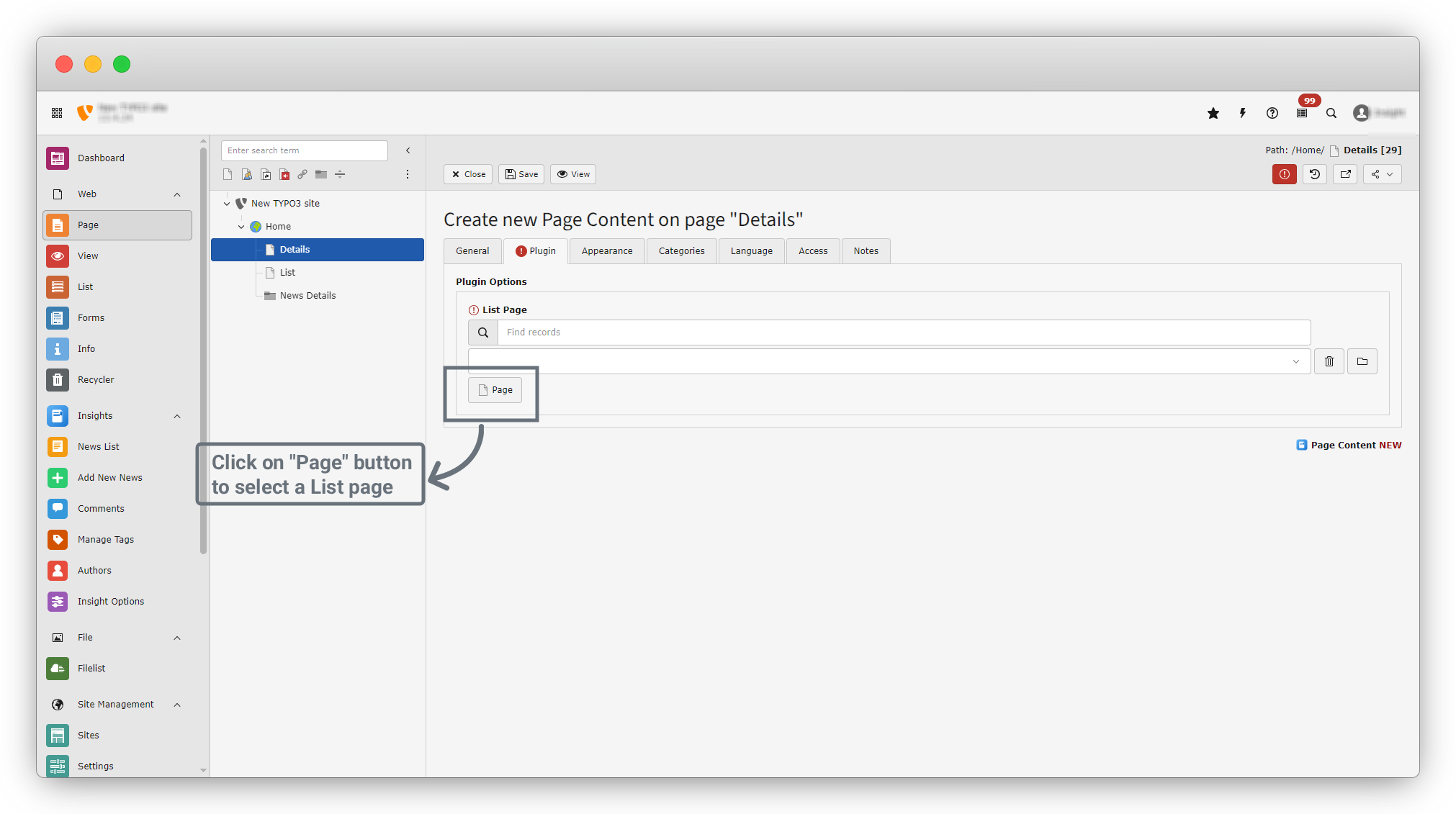The width and height of the screenshot is (1456, 814).
Task: Click the flush cache lightning icon
Action: [x=1243, y=113]
